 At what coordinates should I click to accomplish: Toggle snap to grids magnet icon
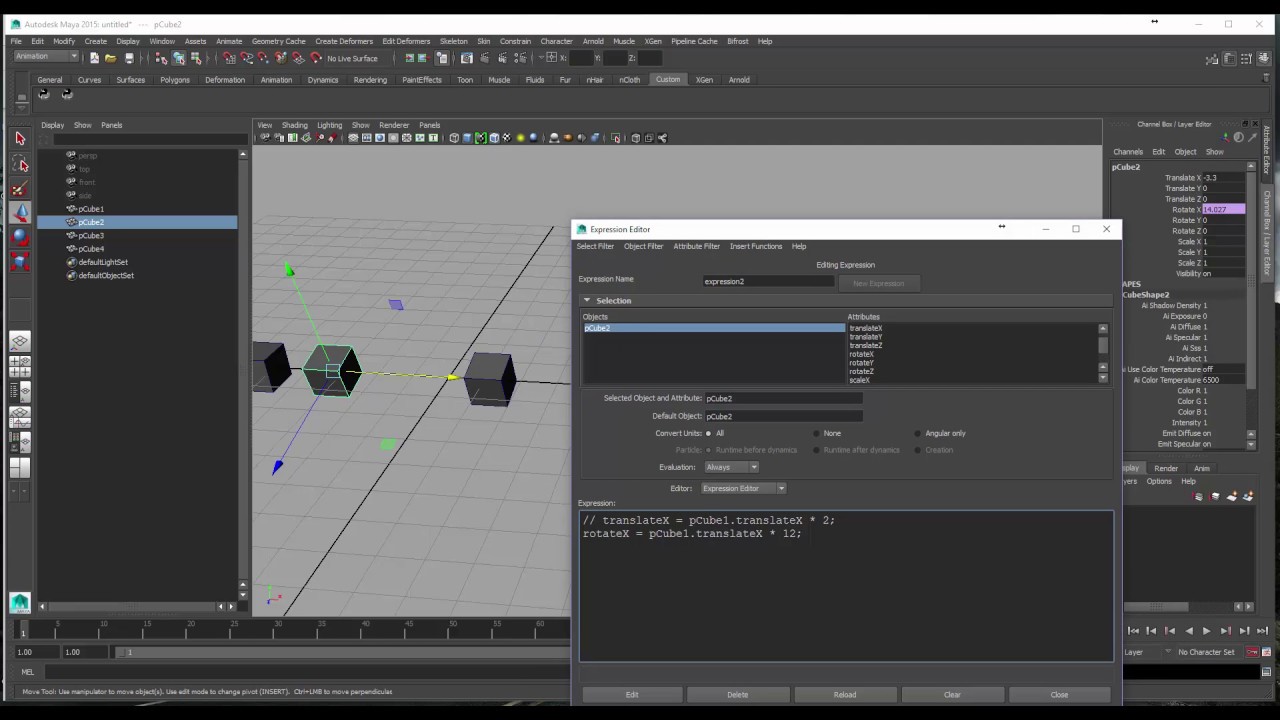coord(229,58)
